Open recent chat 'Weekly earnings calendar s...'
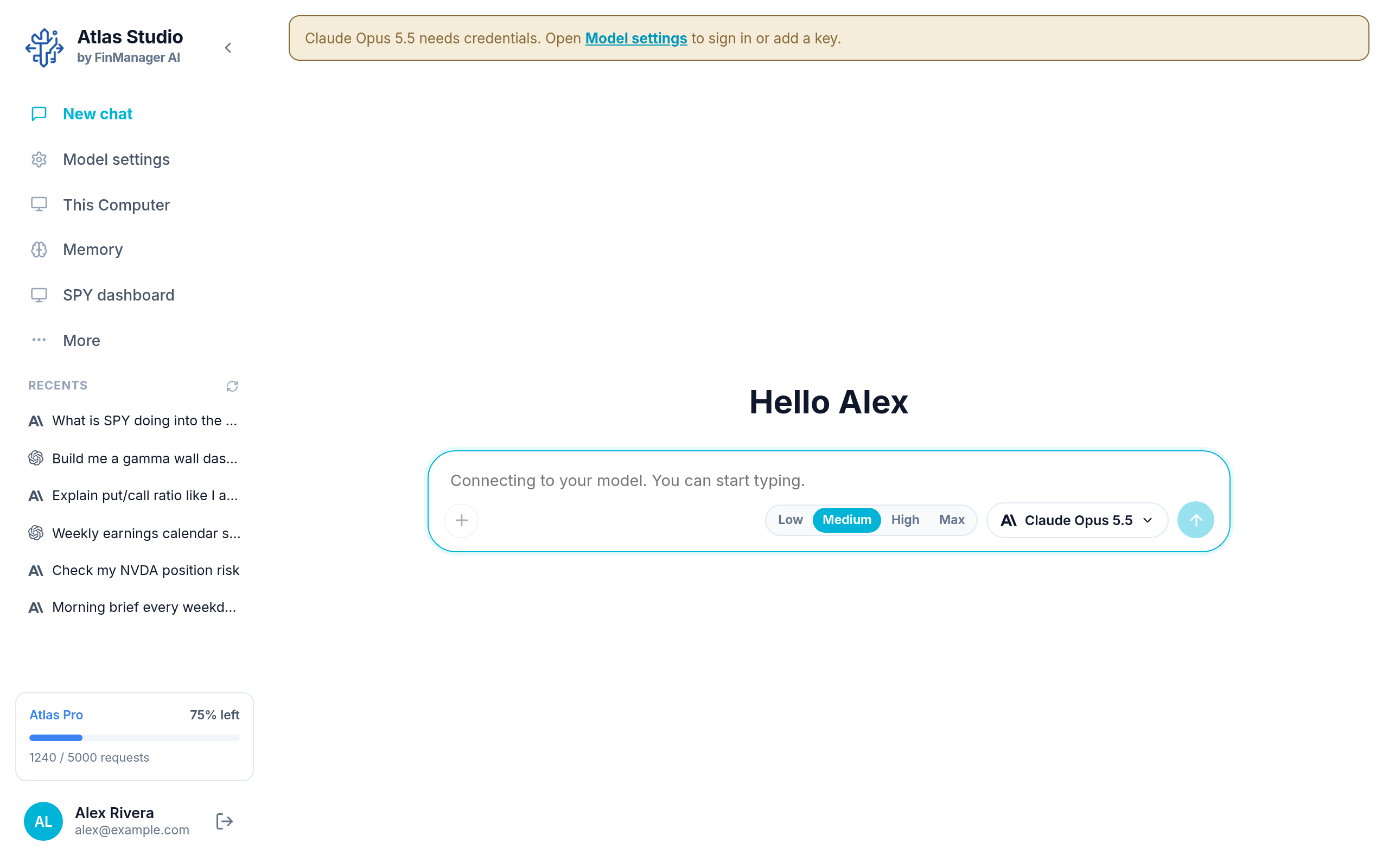Viewport: 1389px width, 868px height. click(135, 533)
